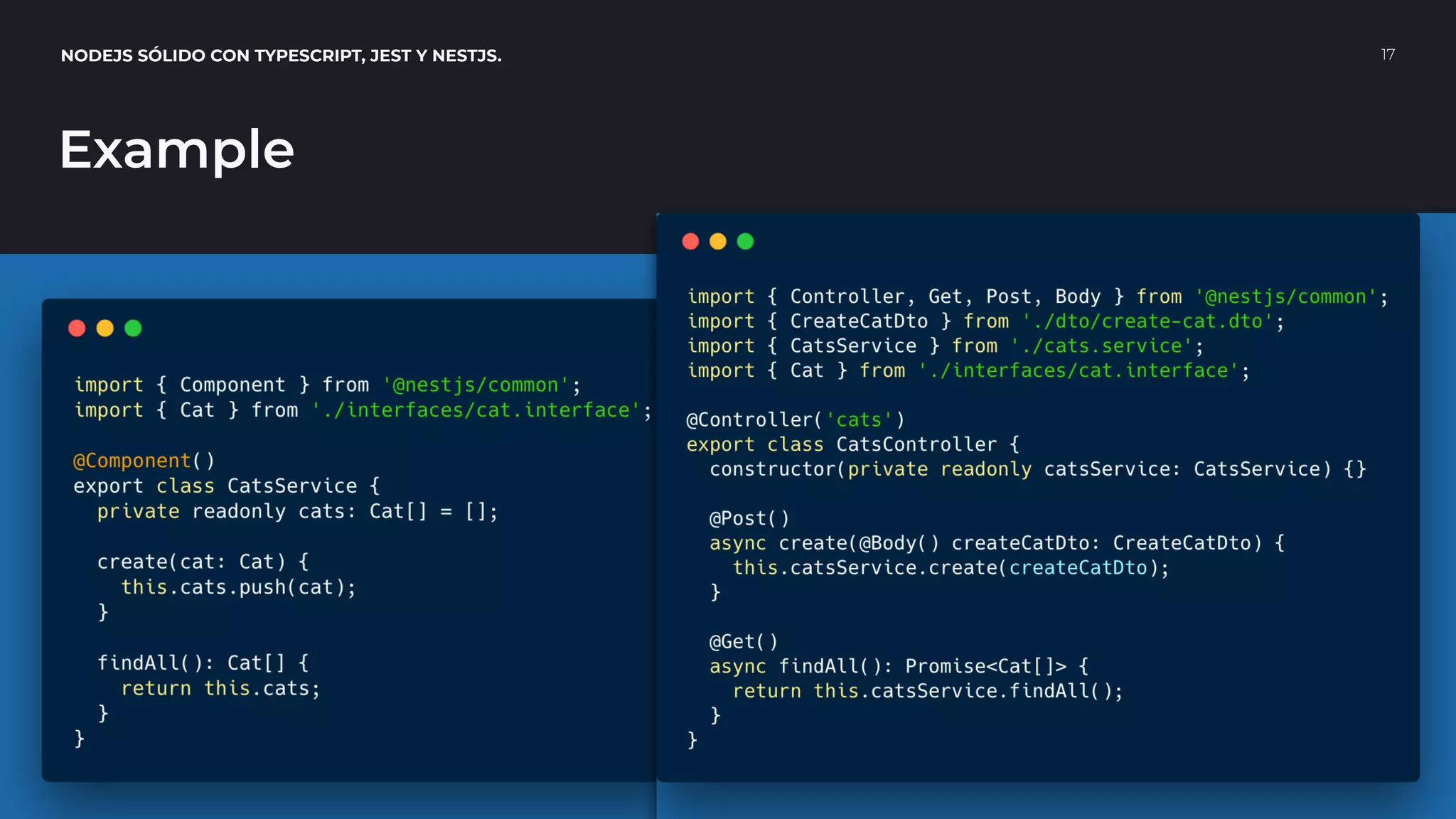Click the @Get() decorator
Viewport: 1456px width, 819px height.
click(x=743, y=641)
